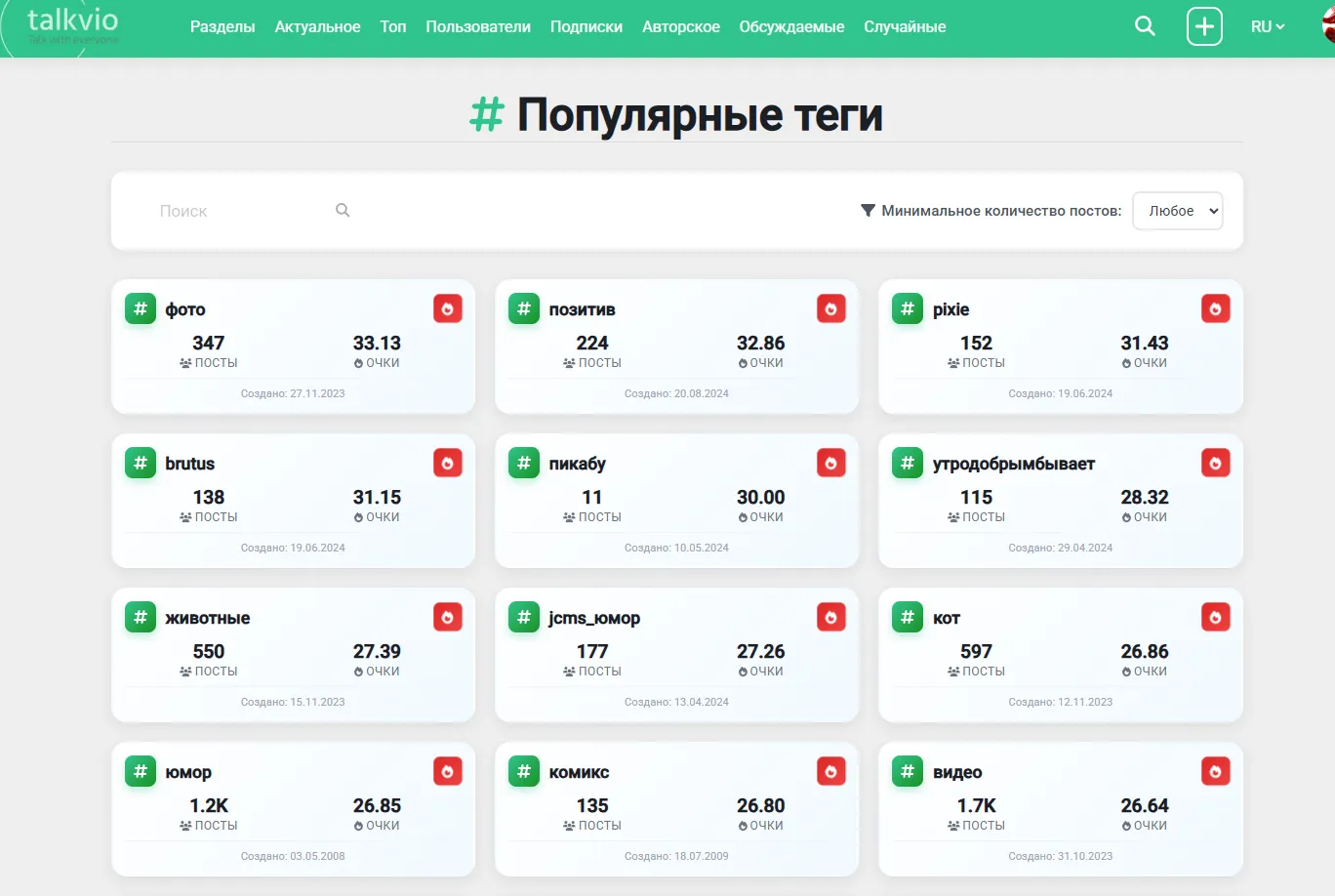Open search with the header magnifier icon

tap(1145, 26)
